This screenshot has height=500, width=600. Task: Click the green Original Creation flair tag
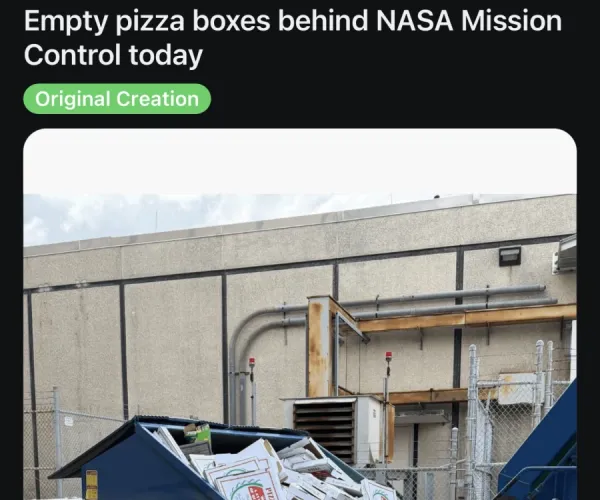point(117,99)
